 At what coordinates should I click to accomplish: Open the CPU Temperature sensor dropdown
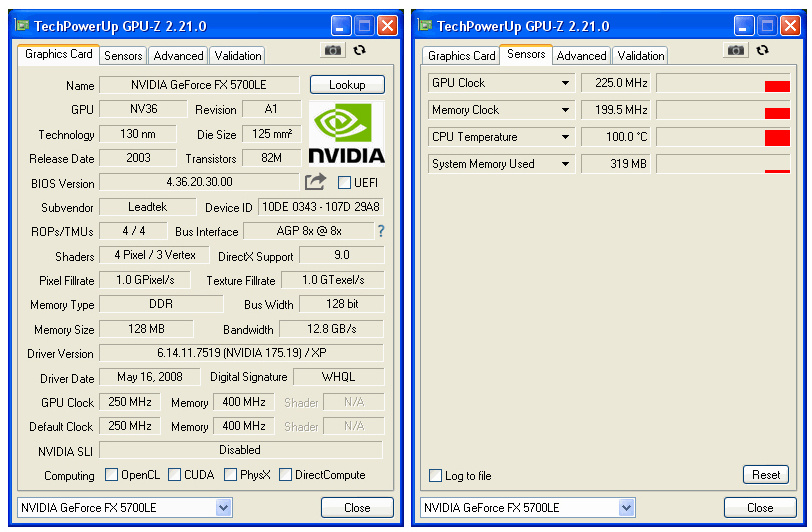pyautogui.click(x=566, y=137)
